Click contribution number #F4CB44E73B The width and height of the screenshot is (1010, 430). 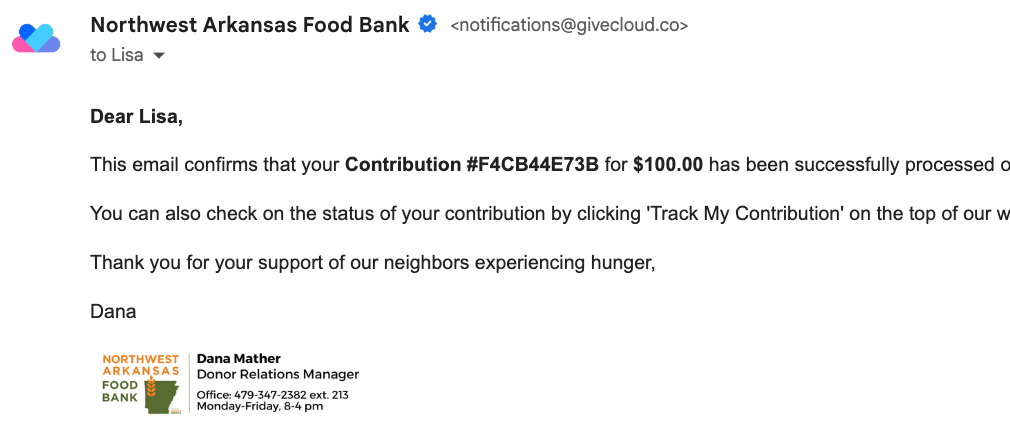[532, 164]
